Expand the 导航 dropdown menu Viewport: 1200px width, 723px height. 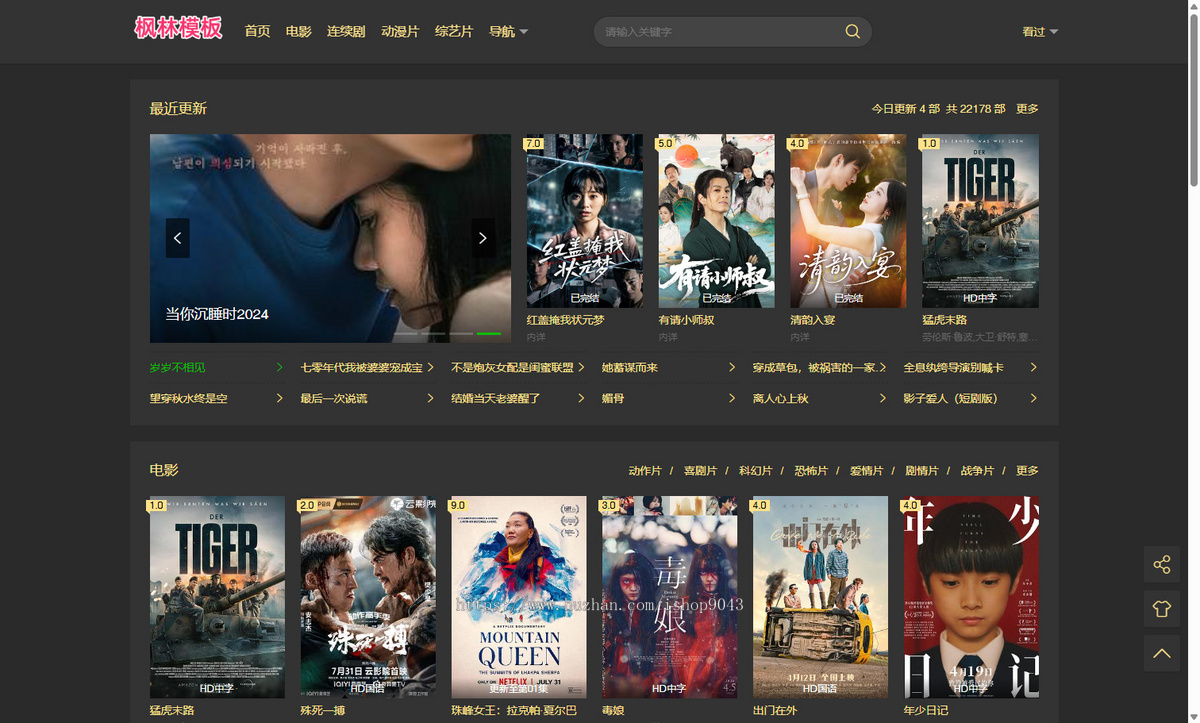click(508, 31)
